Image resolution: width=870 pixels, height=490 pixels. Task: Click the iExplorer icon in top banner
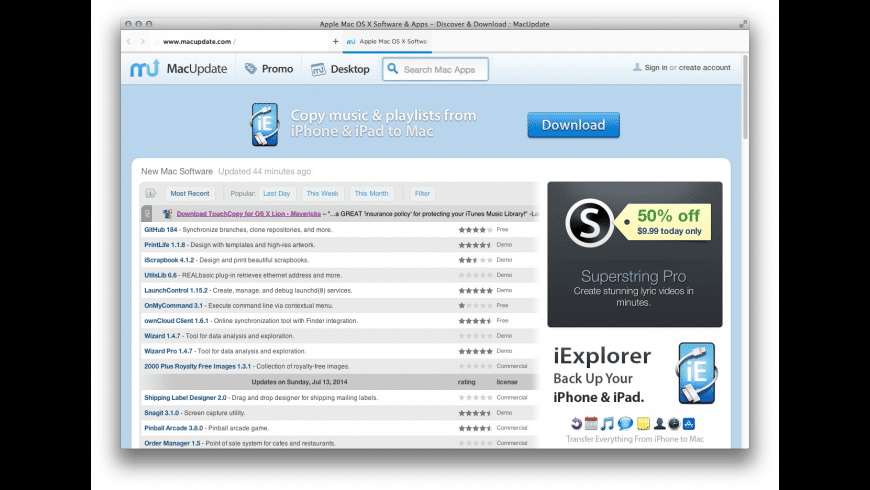pos(265,124)
